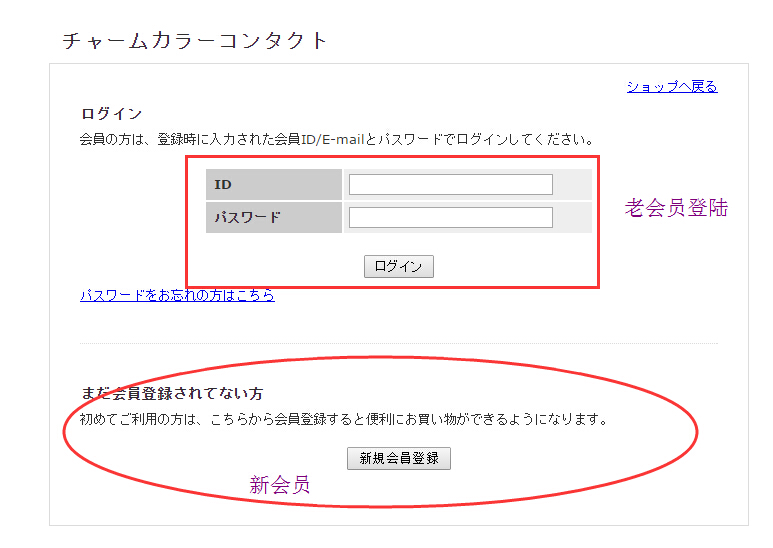This screenshot has height=548, width=773.
Task: Select the ログイン section heading
Action: (x=111, y=114)
